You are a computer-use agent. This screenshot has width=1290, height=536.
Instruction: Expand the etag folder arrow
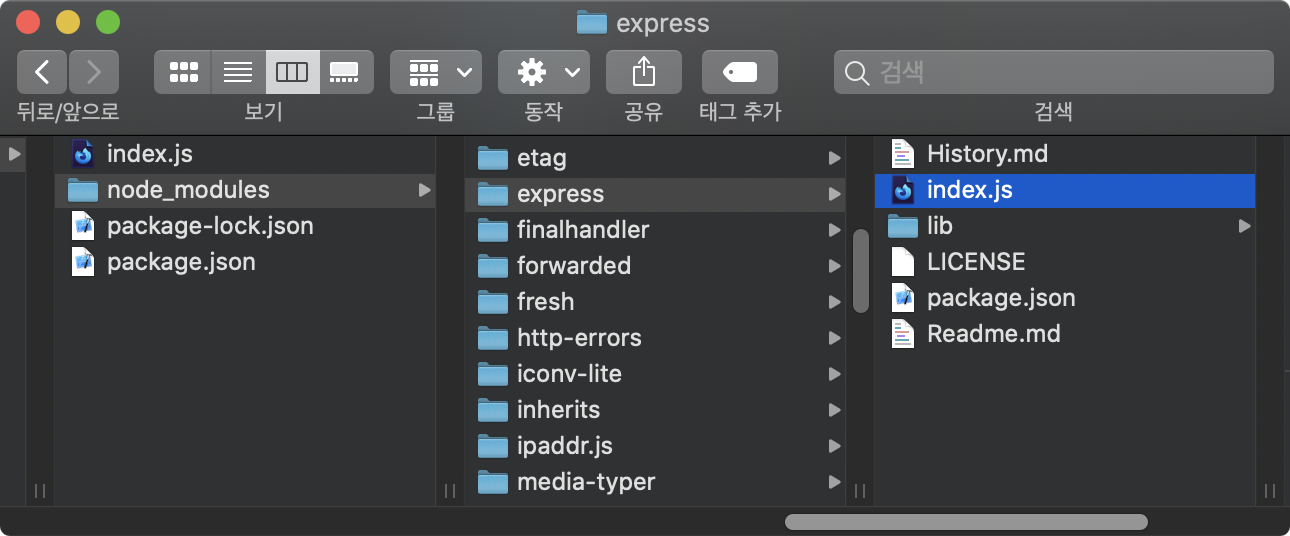click(834, 158)
